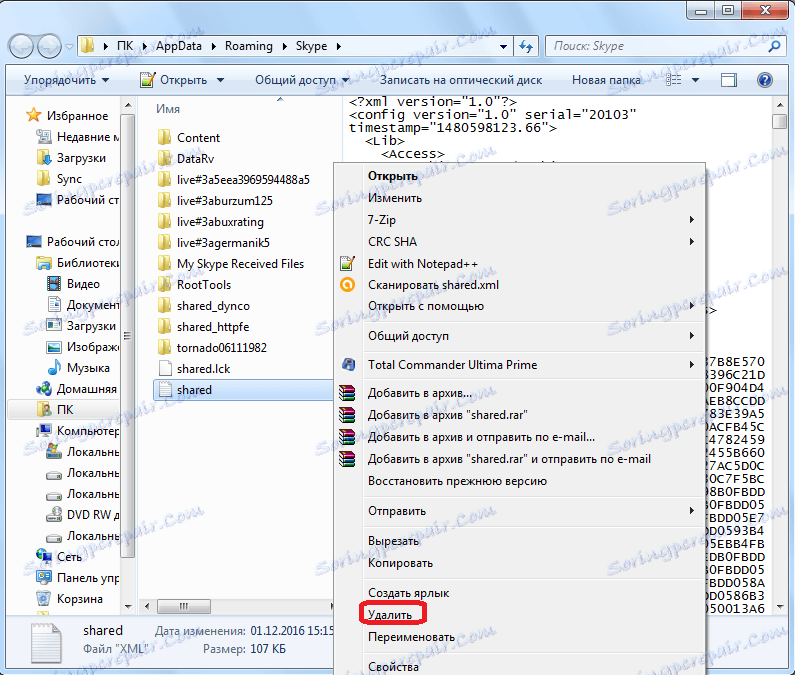Expand the Открыть toolbar dropdown arrow

pyautogui.click(x=220, y=80)
